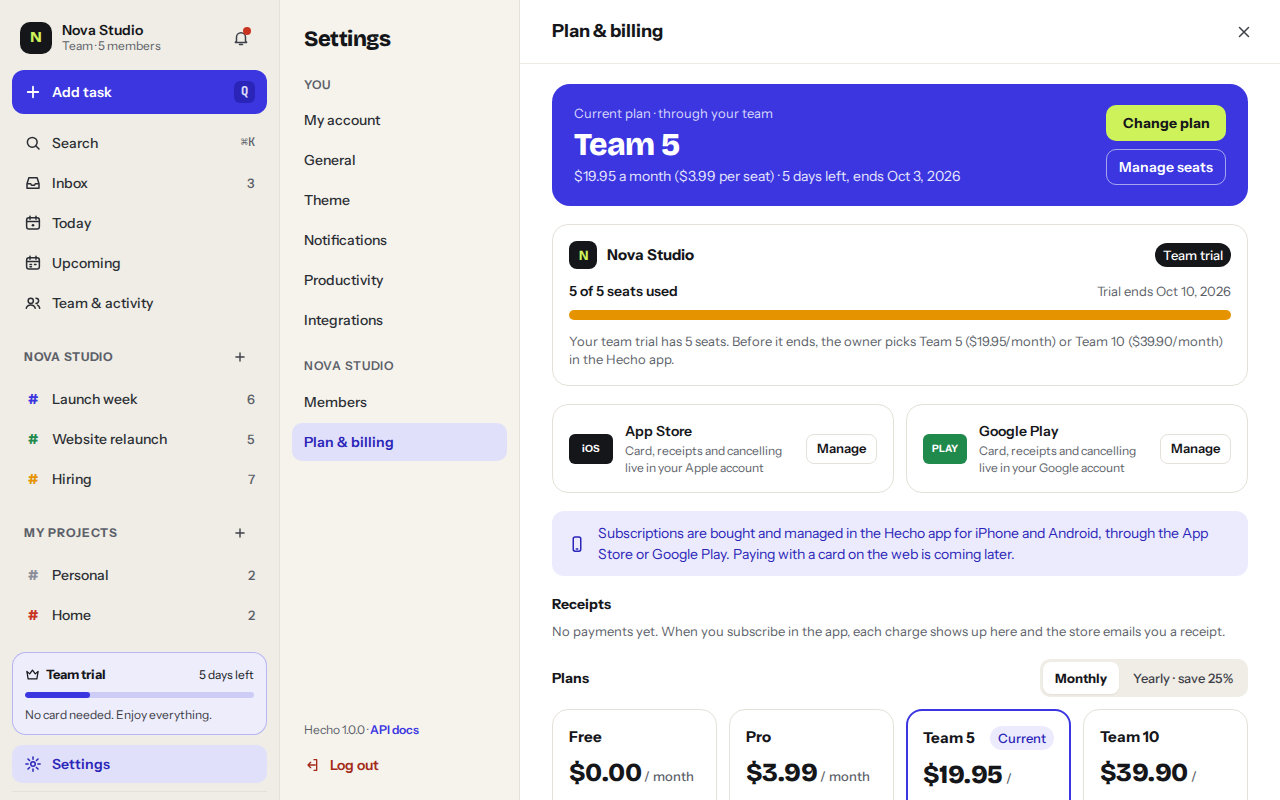1280x800 pixels.
Task: Click the orange hash icon for Hiring
Action: pos(33,479)
